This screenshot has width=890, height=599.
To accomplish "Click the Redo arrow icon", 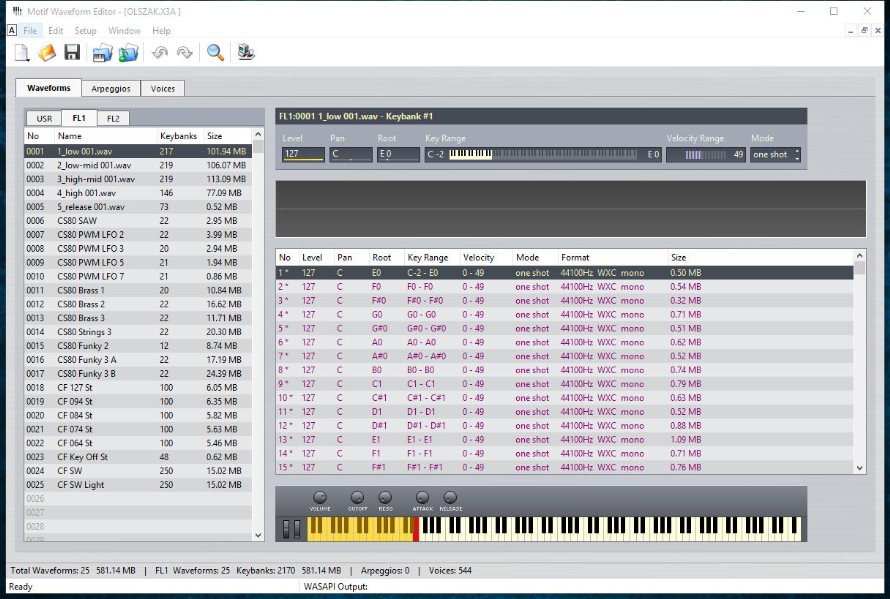I will click(184, 53).
